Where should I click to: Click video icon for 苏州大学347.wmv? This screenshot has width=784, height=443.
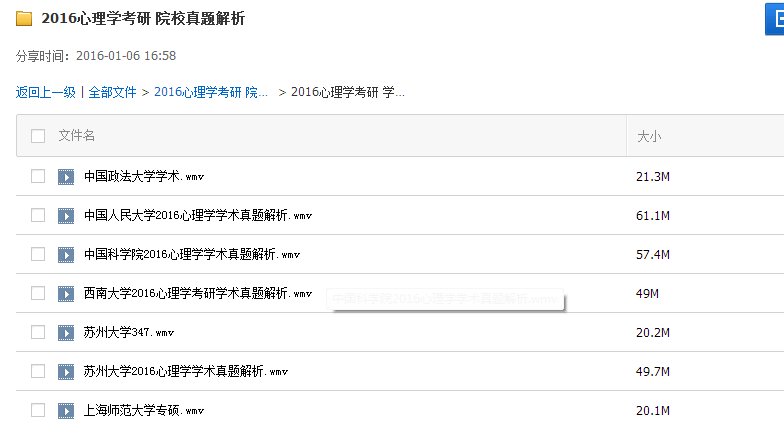66,332
